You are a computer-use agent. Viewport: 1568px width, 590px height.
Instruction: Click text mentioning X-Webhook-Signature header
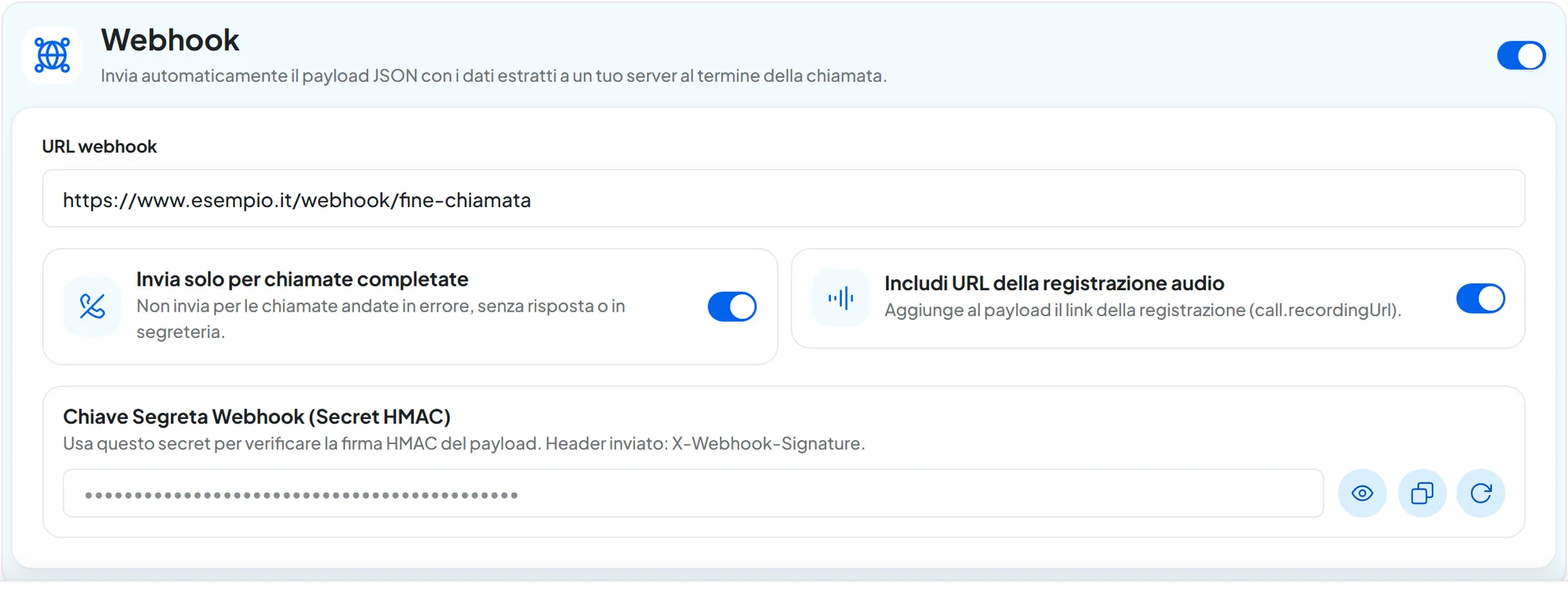(x=464, y=444)
